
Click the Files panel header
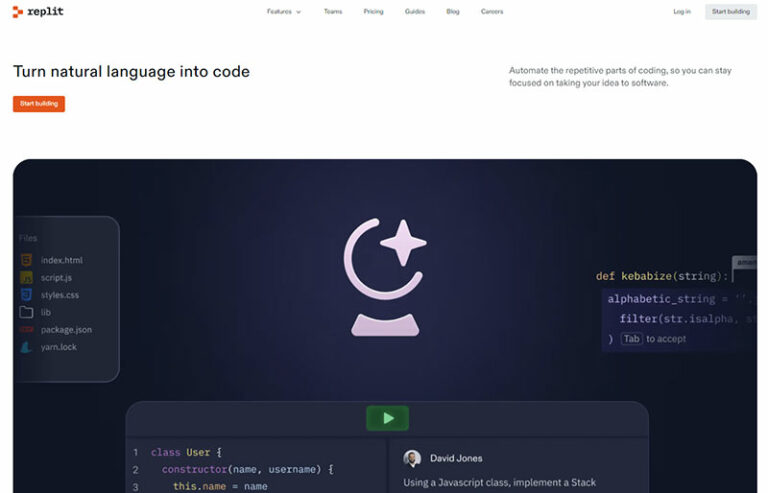pos(28,238)
